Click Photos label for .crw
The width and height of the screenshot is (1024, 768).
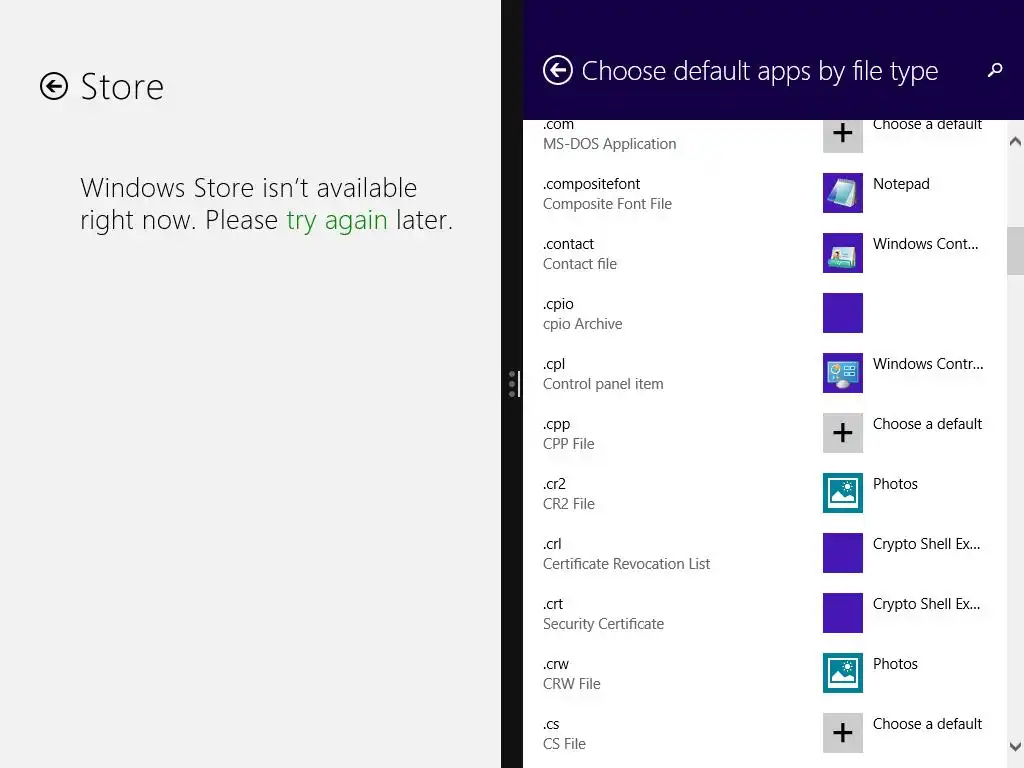895,664
